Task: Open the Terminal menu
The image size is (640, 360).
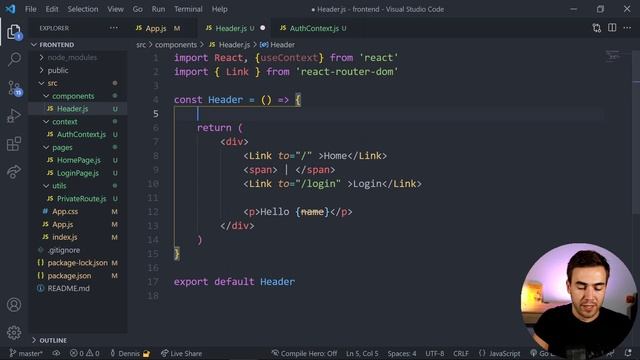Action: pyautogui.click(x=188, y=9)
